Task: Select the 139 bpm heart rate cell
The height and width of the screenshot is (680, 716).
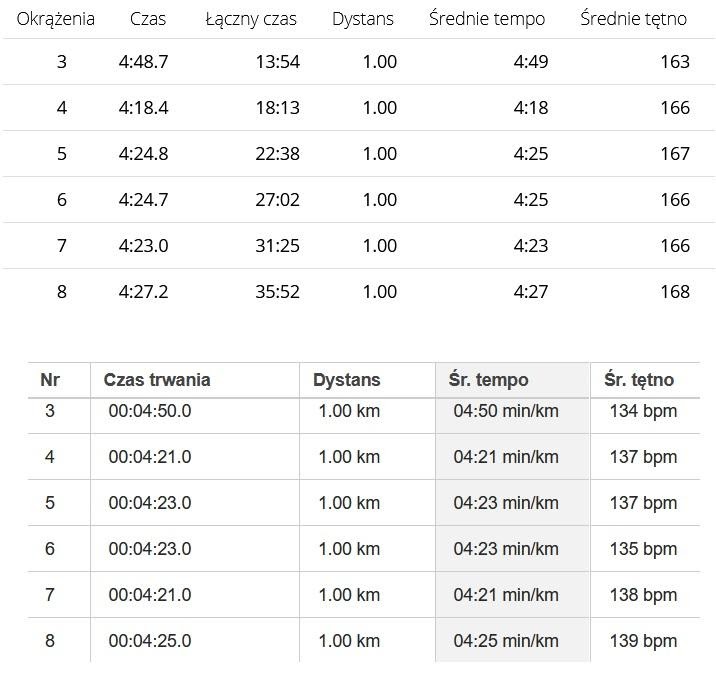Action: (643, 641)
